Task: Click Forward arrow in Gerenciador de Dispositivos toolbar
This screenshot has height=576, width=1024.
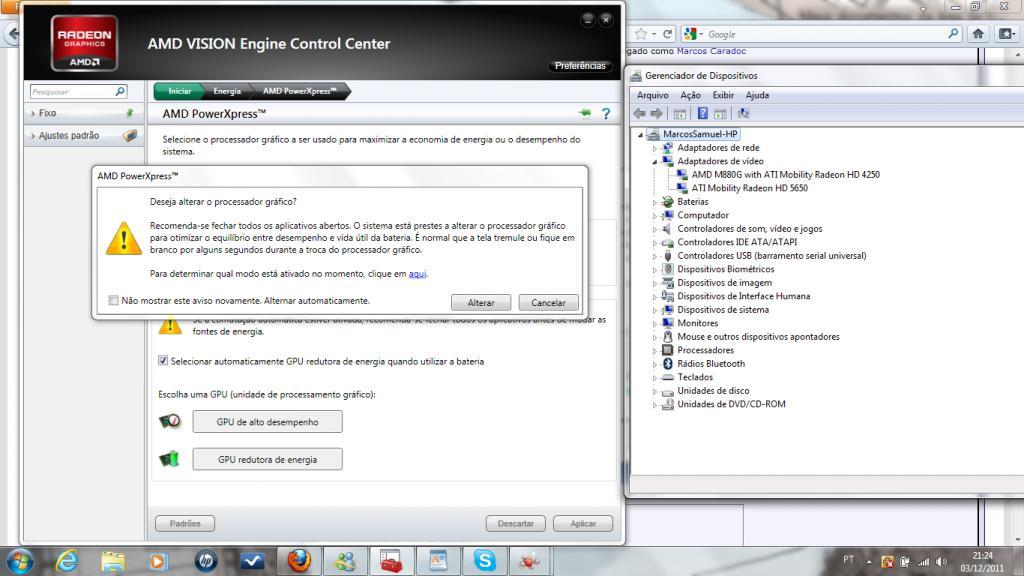Action: 656,114
